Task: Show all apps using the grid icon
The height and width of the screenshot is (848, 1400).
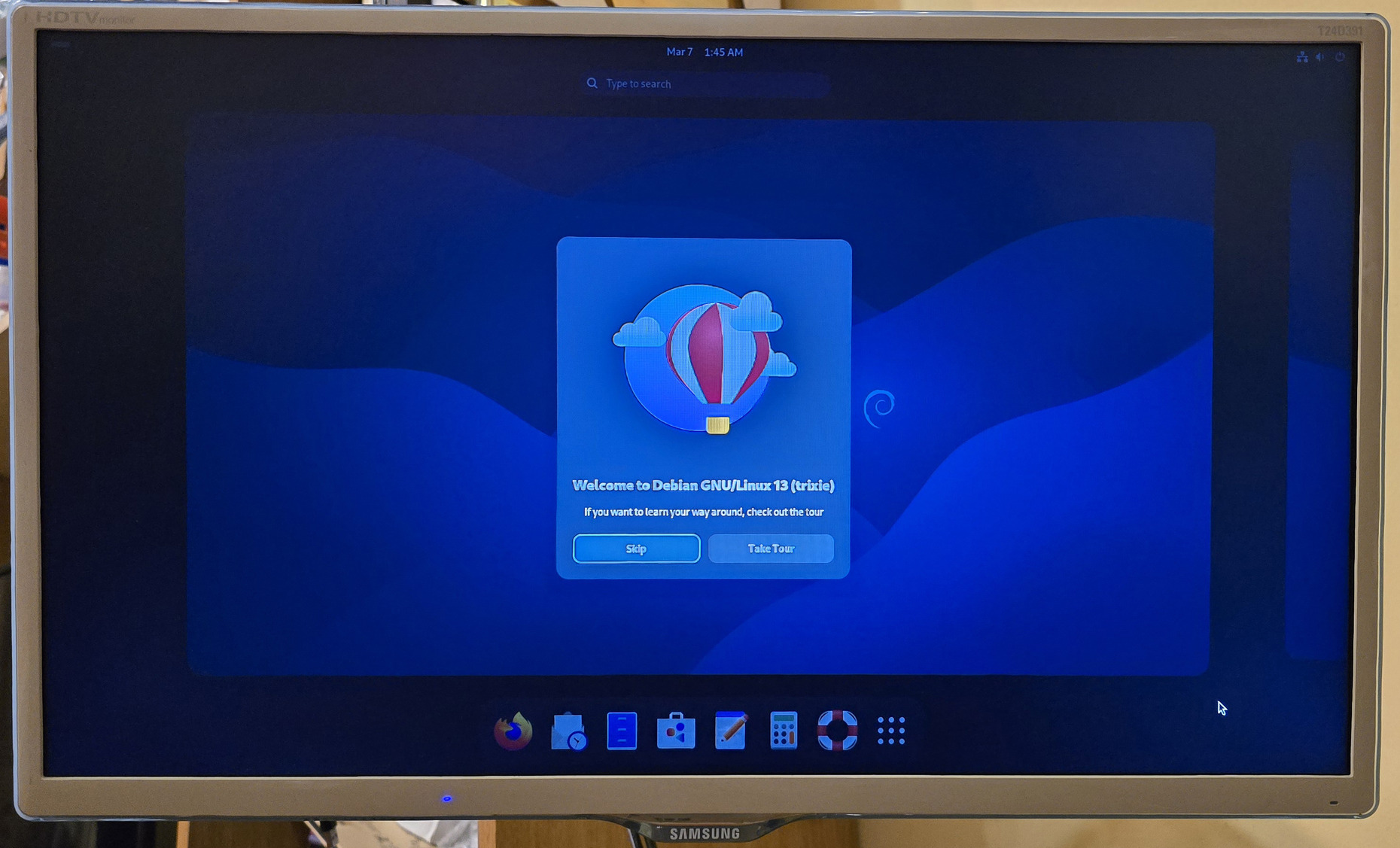Action: pyautogui.click(x=891, y=731)
